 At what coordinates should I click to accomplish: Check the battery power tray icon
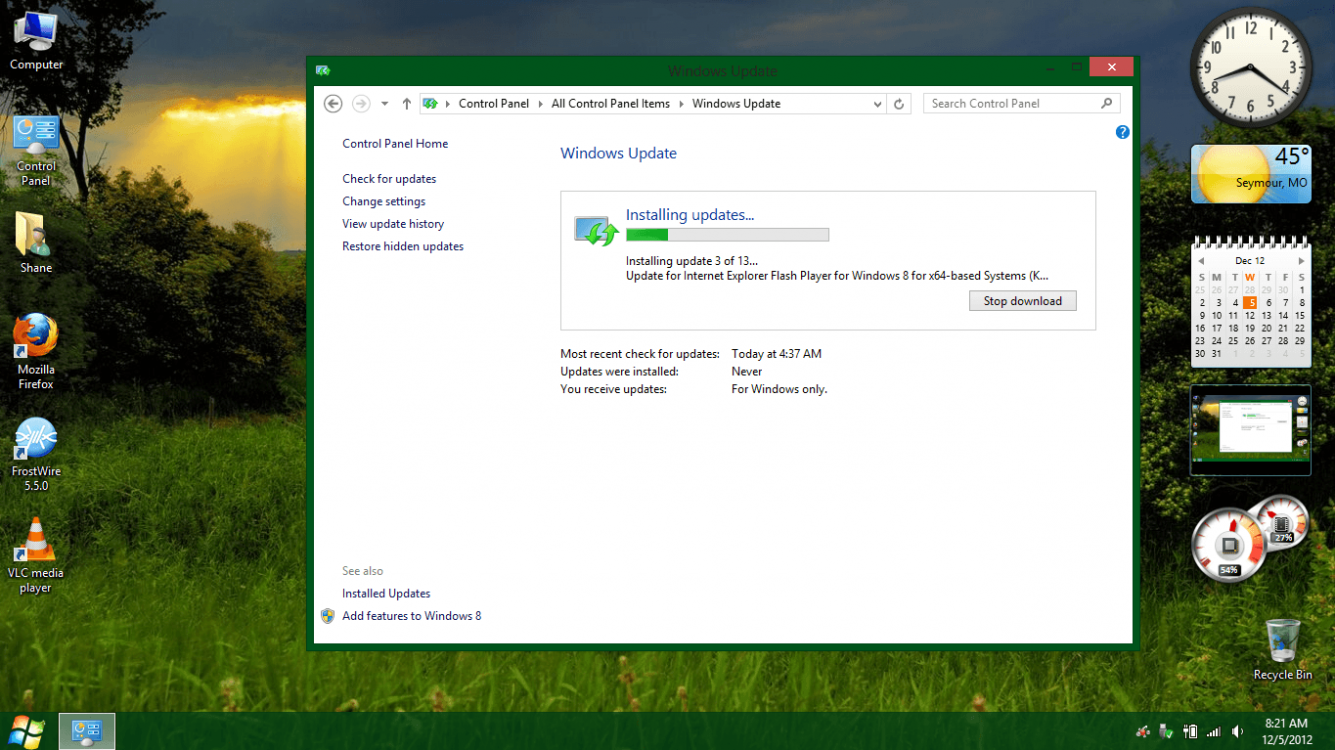coord(1190,732)
